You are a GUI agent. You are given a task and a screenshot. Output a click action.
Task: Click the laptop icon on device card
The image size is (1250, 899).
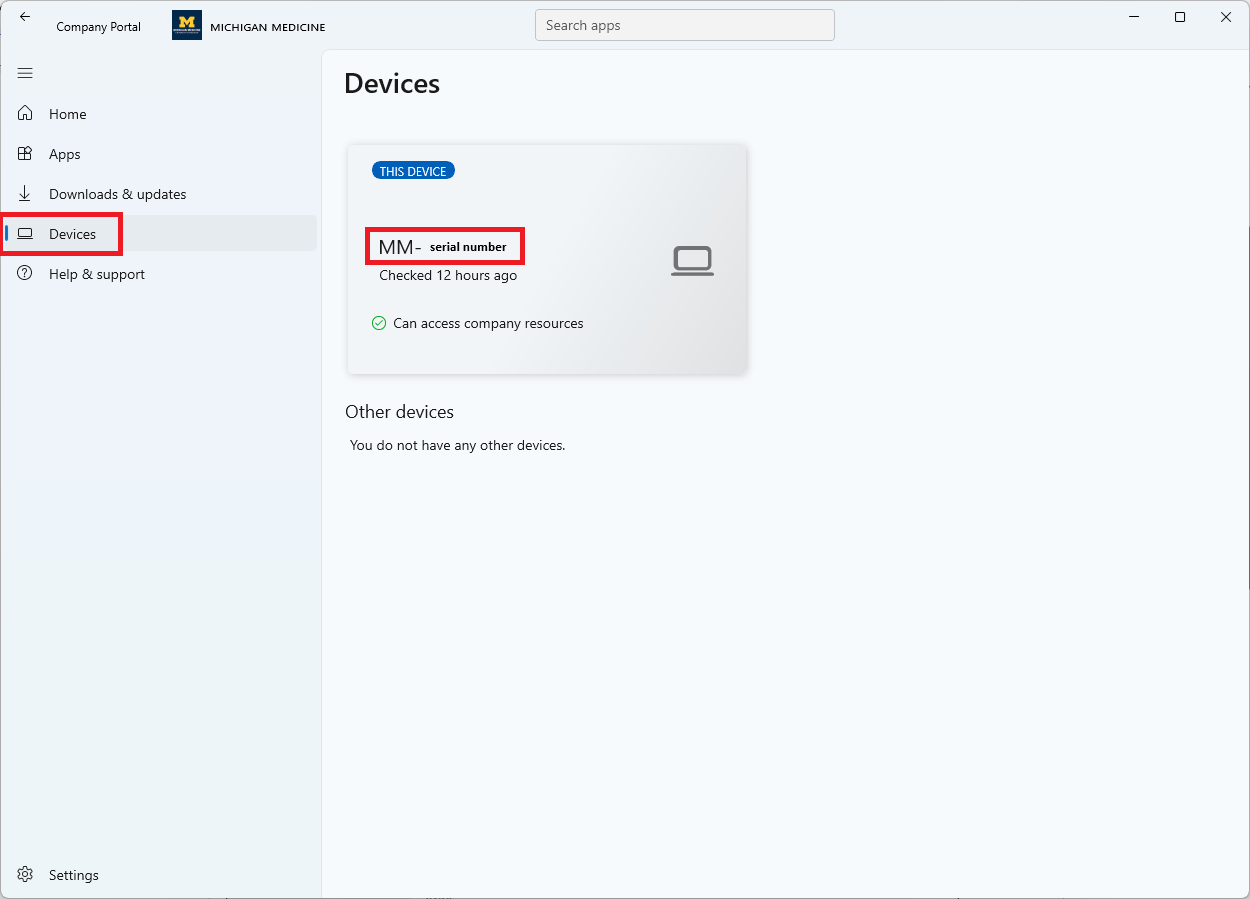pyautogui.click(x=692, y=261)
